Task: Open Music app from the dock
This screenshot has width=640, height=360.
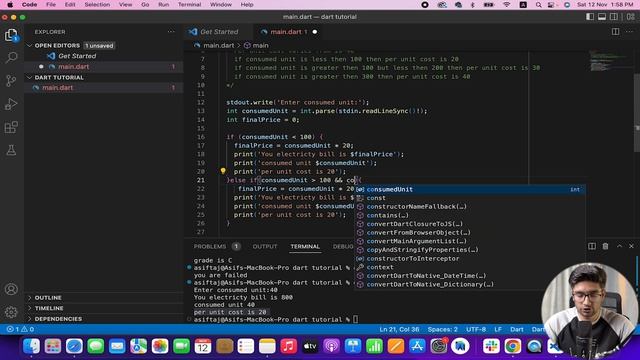Action: pyautogui.click(x=289, y=346)
